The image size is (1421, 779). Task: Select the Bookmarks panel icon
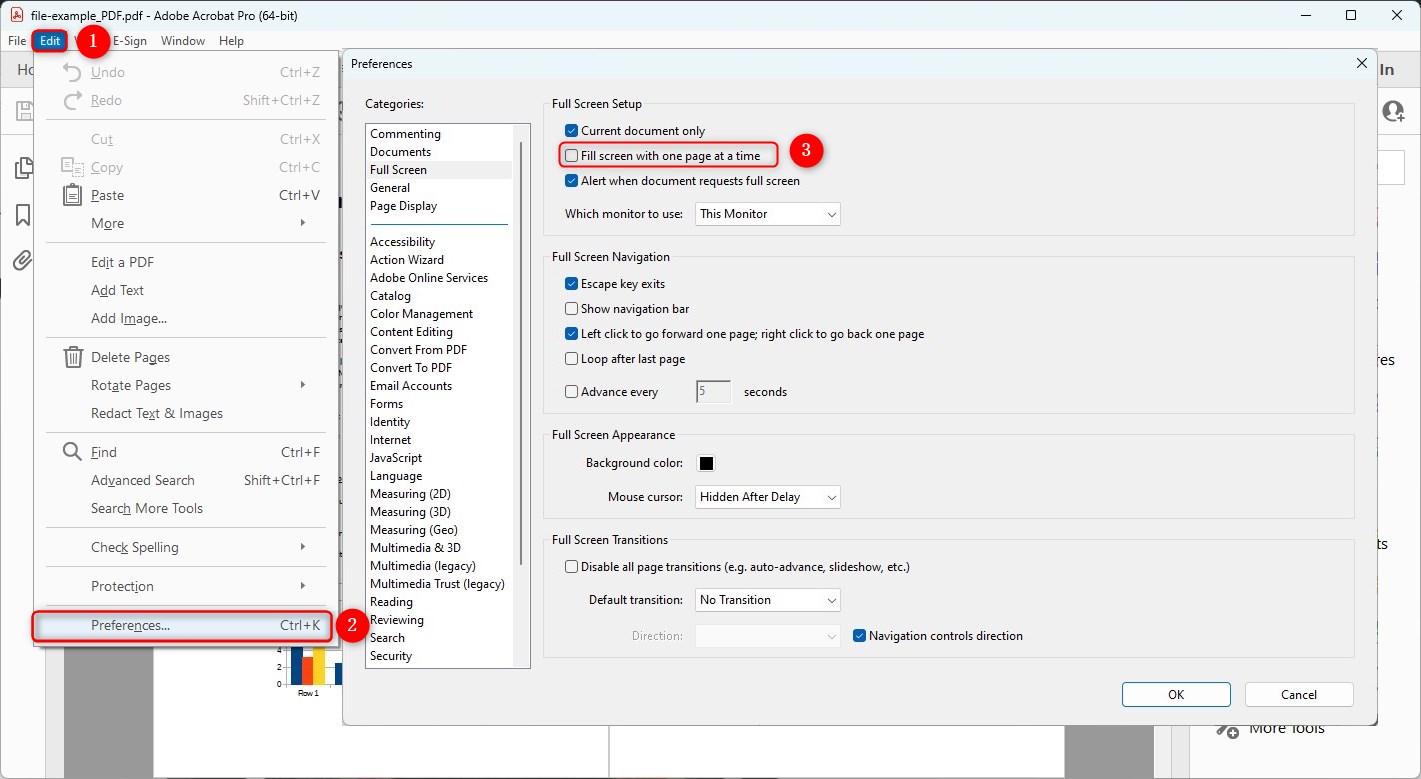22,214
